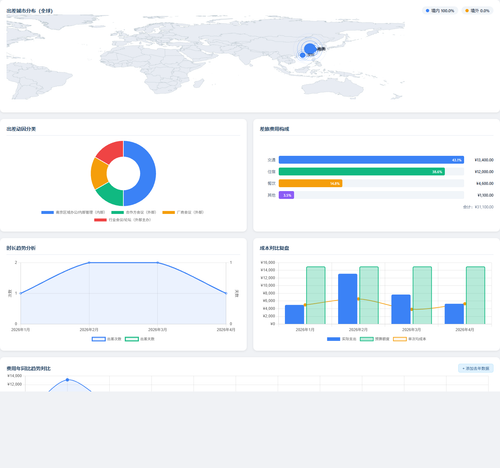Select the red donut chart segment
This screenshot has width=500, height=468.
(x=112, y=151)
